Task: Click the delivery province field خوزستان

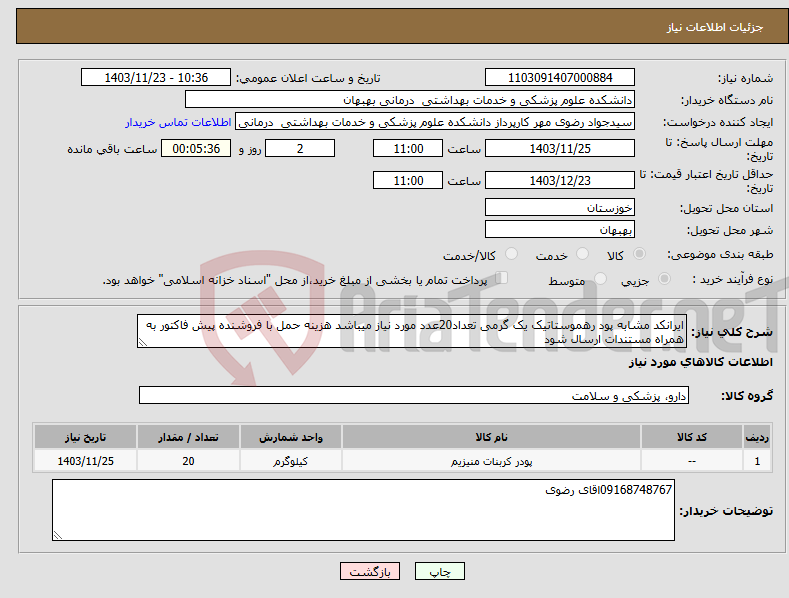Action: pyautogui.click(x=560, y=207)
